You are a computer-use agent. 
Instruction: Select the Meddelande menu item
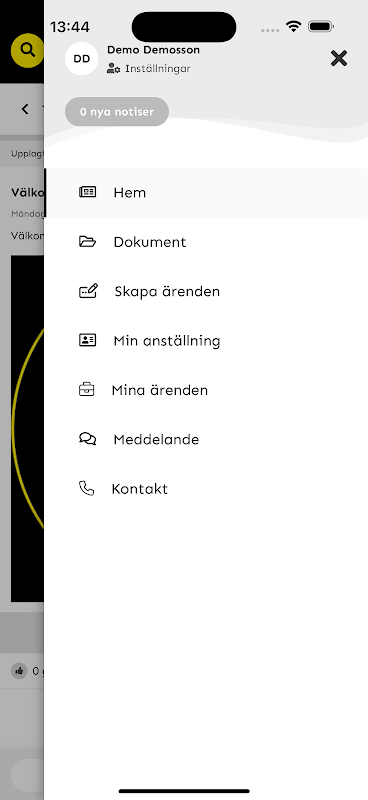(x=206, y=439)
